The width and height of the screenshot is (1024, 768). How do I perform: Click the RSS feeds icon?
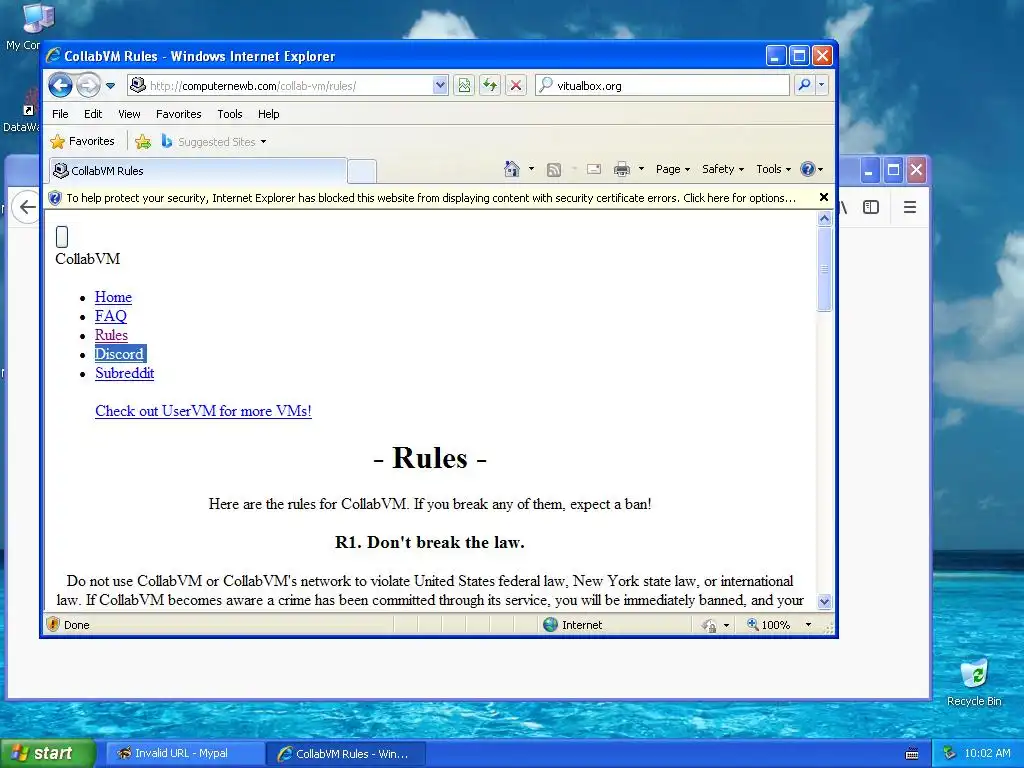[x=554, y=170]
